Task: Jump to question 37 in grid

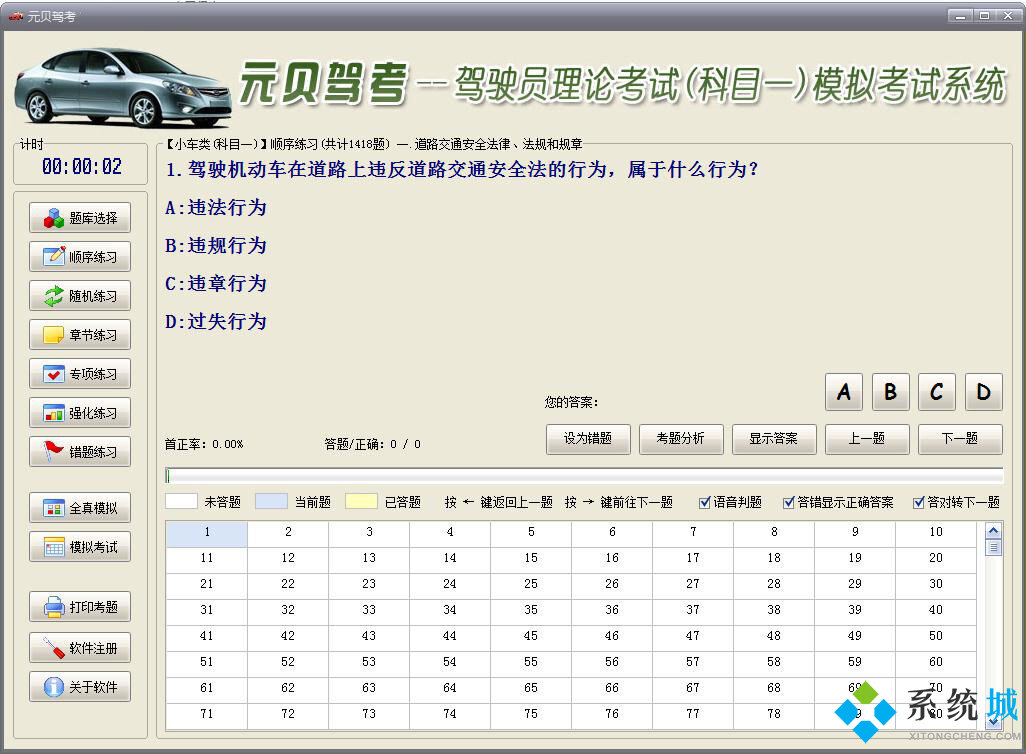Action: (693, 610)
